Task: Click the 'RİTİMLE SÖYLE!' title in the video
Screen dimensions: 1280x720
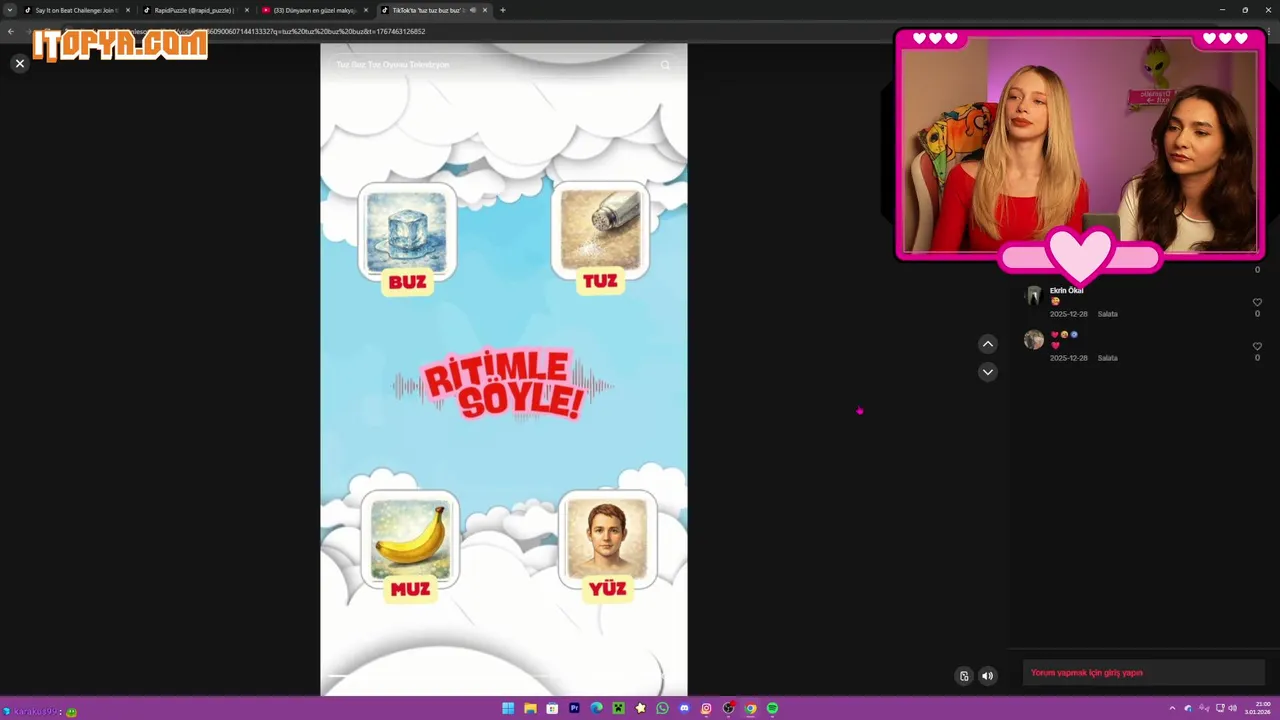Action: pos(502,385)
